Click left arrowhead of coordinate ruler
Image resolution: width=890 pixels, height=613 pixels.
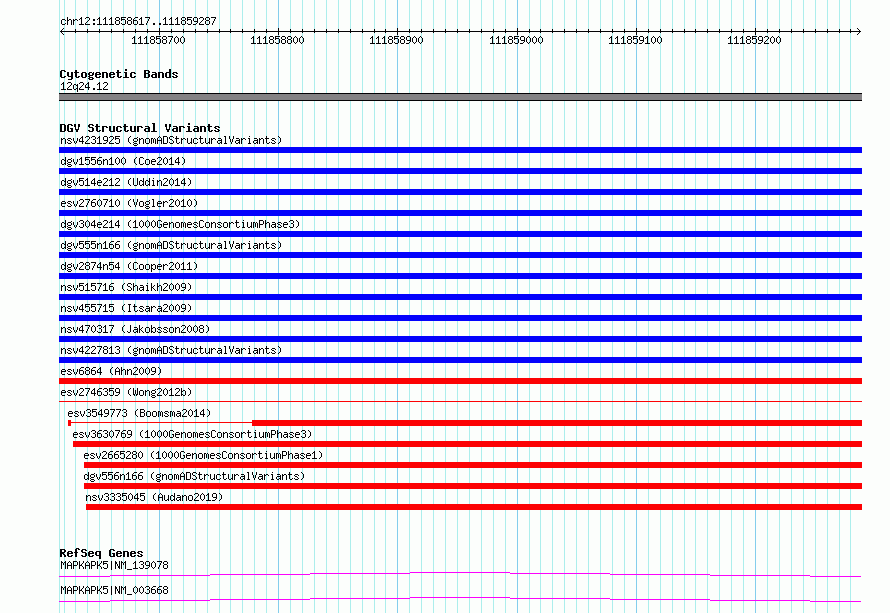[62, 32]
